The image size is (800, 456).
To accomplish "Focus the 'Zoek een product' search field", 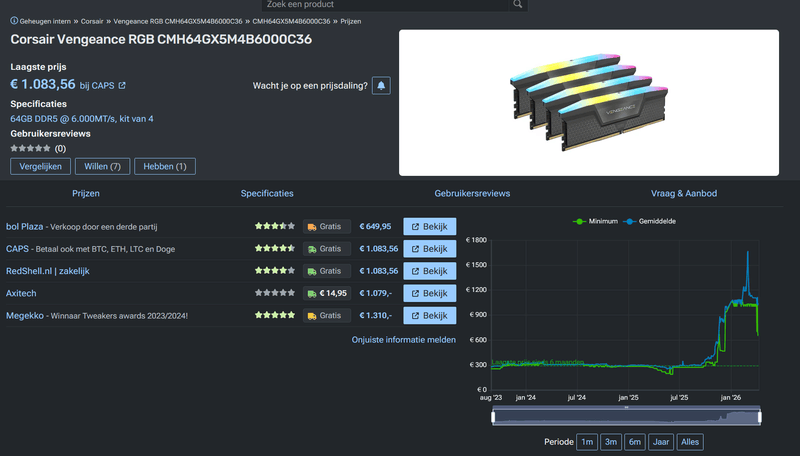I will (385, 5).
